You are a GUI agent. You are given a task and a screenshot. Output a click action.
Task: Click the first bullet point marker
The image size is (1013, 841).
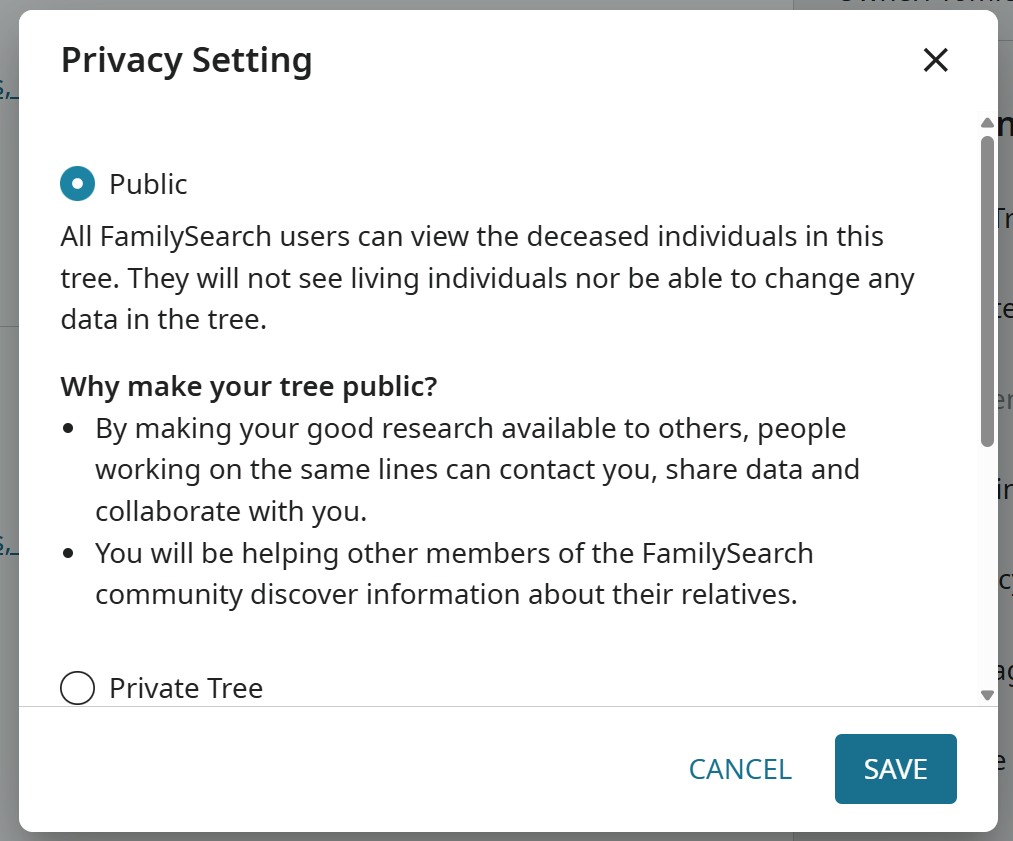tap(68, 429)
